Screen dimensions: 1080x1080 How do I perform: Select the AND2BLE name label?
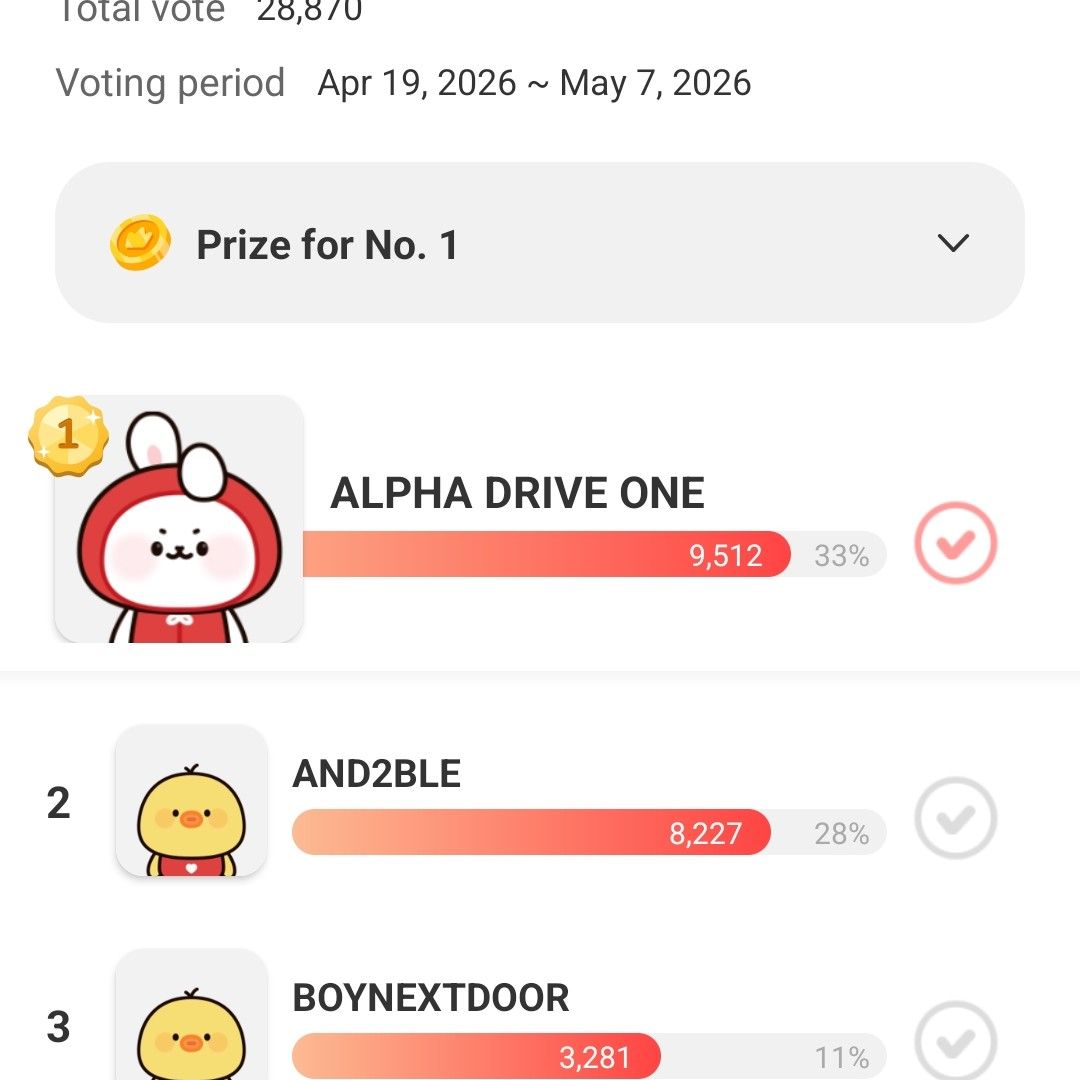[x=377, y=773]
